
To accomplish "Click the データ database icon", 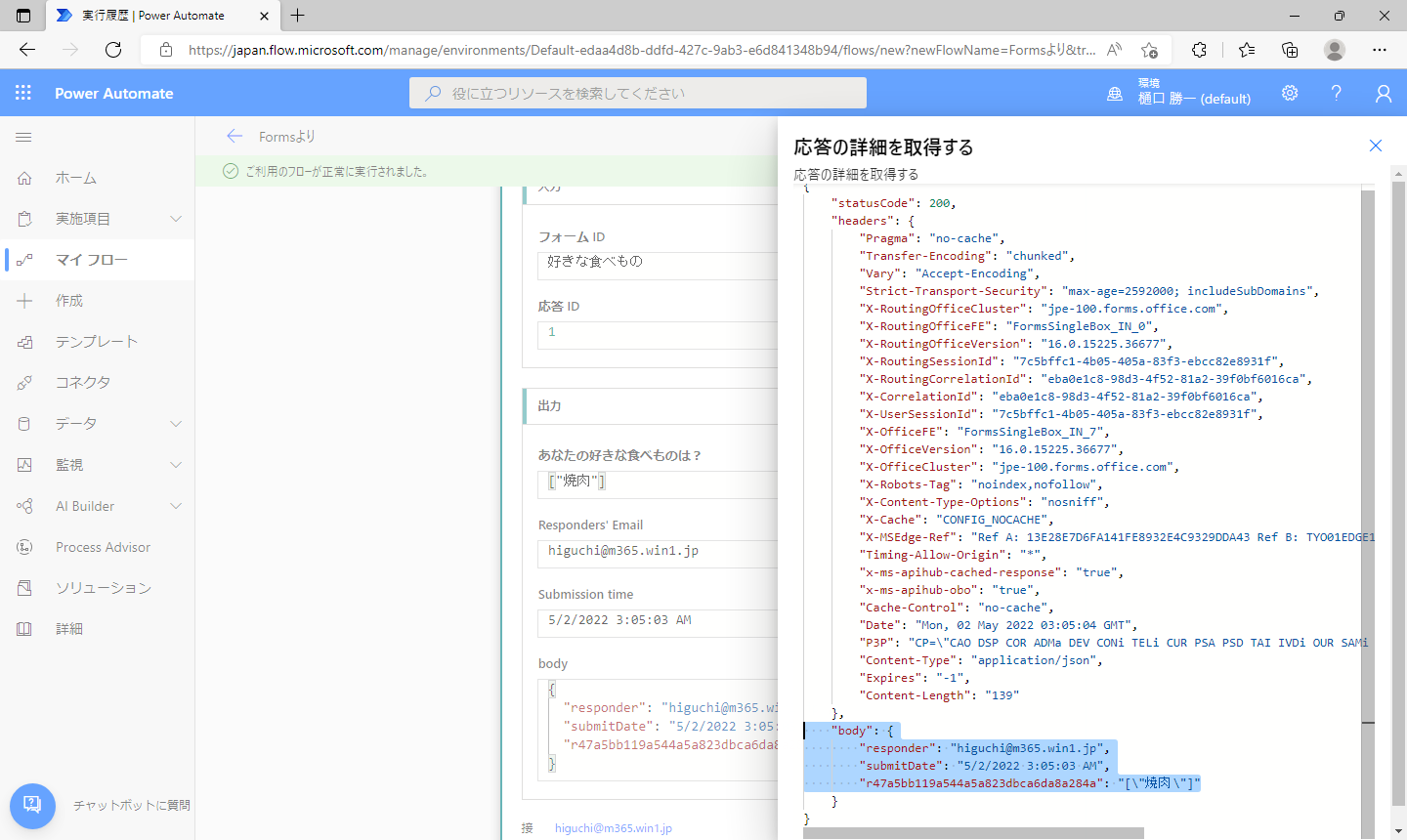I will (x=24, y=424).
